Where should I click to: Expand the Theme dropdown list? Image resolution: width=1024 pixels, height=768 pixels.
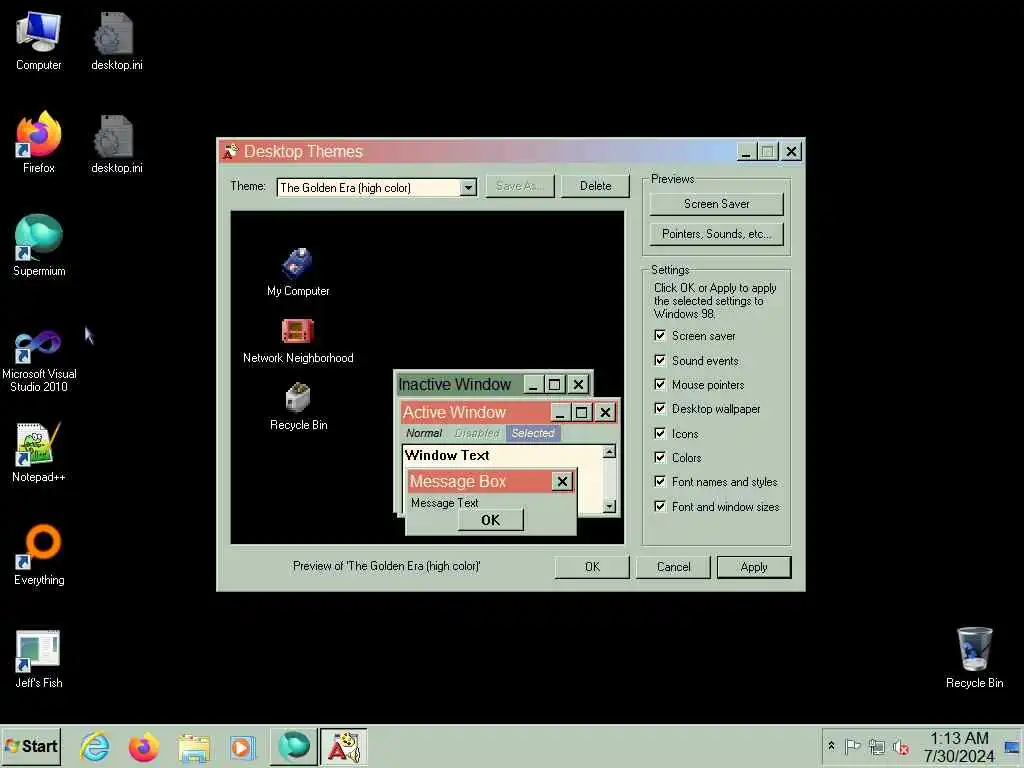pos(468,188)
